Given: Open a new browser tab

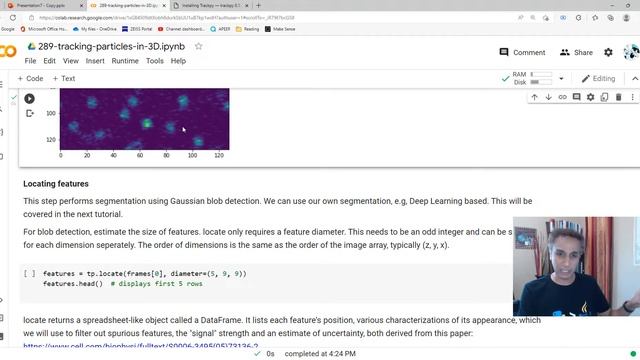Looking at the screenshot, I should click(258, 6).
